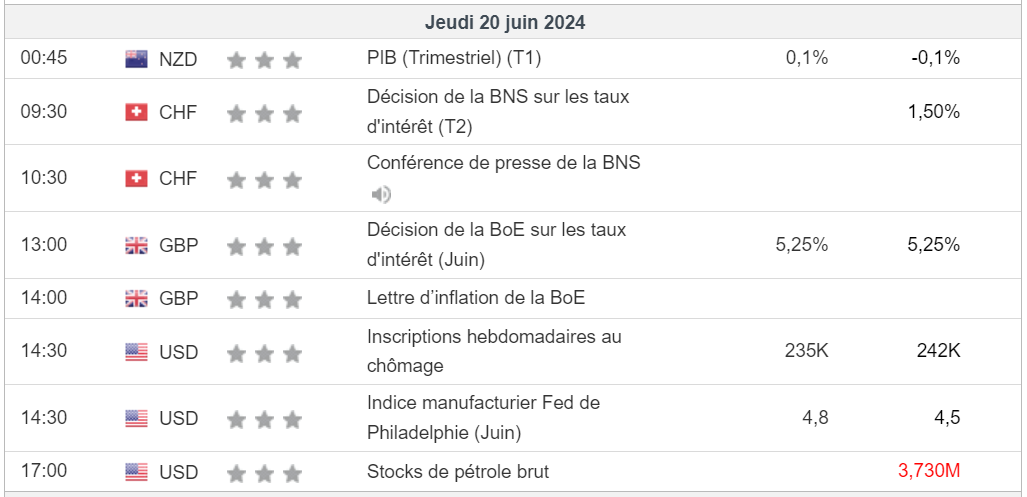Image resolution: width=1027 pixels, height=497 pixels.
Task: Open Conférence de presse de la BNS
Action: point(503,162)
